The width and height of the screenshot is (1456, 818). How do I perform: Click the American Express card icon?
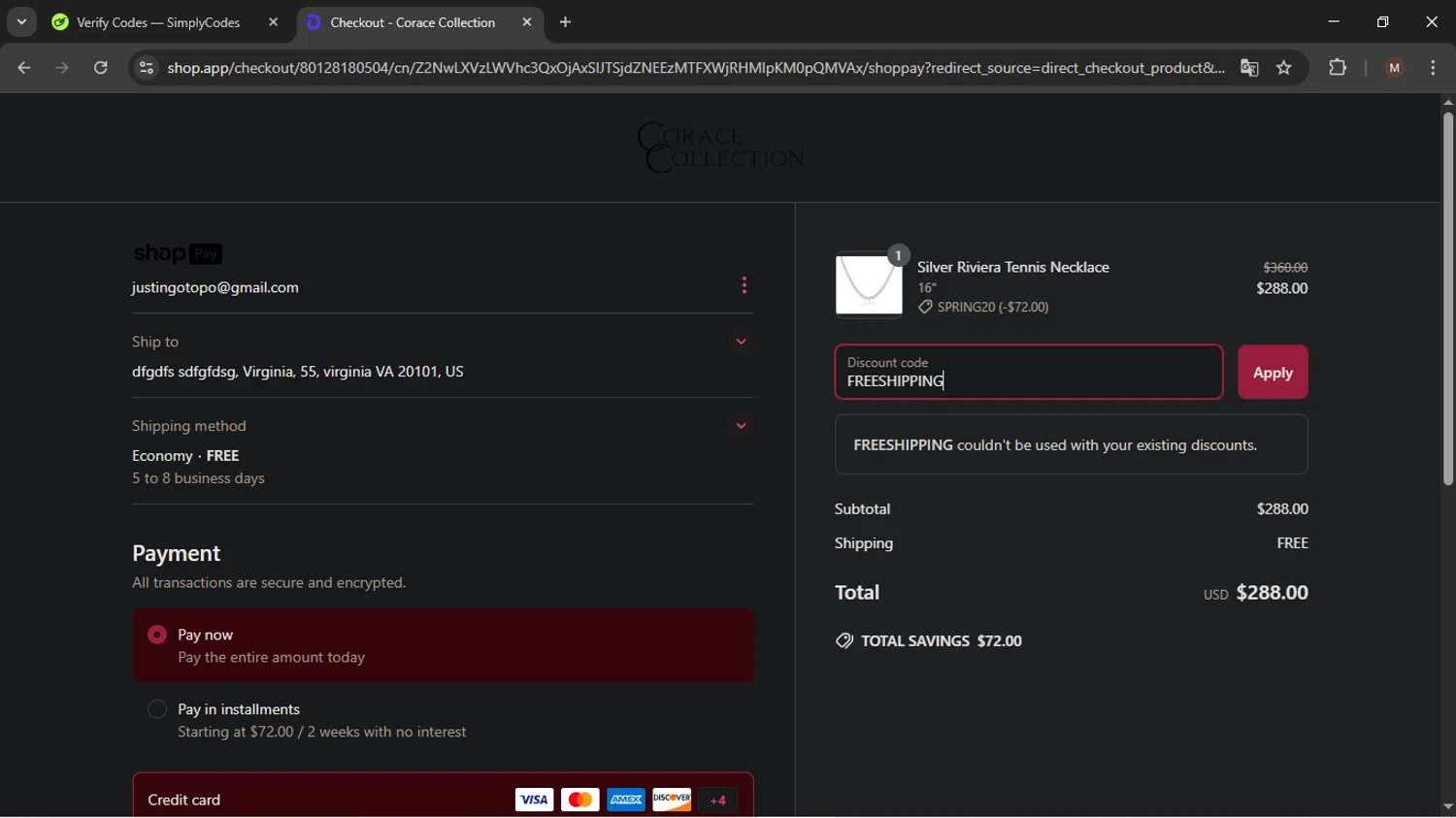coord(626,800)
